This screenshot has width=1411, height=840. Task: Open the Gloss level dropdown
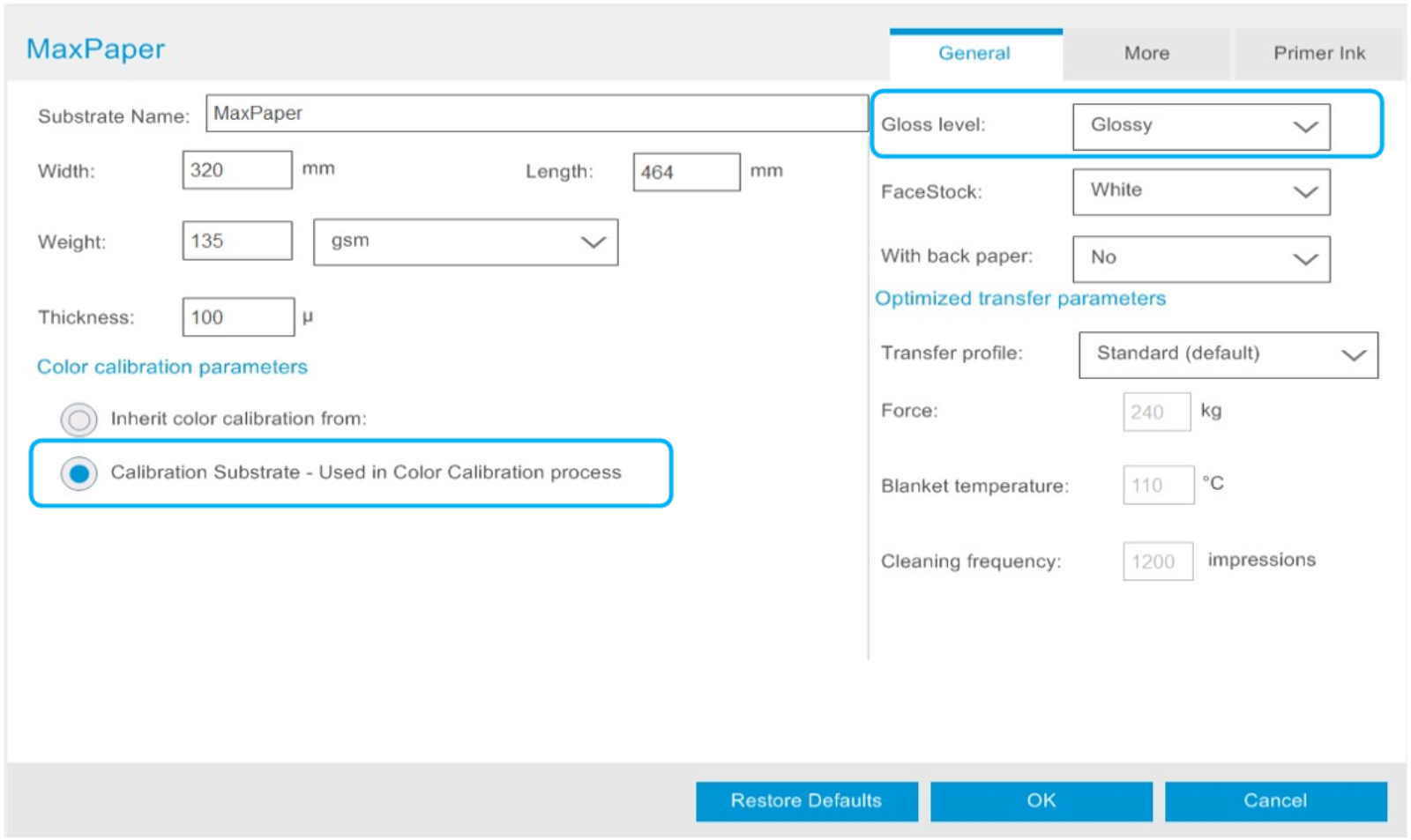[1201, 125]
